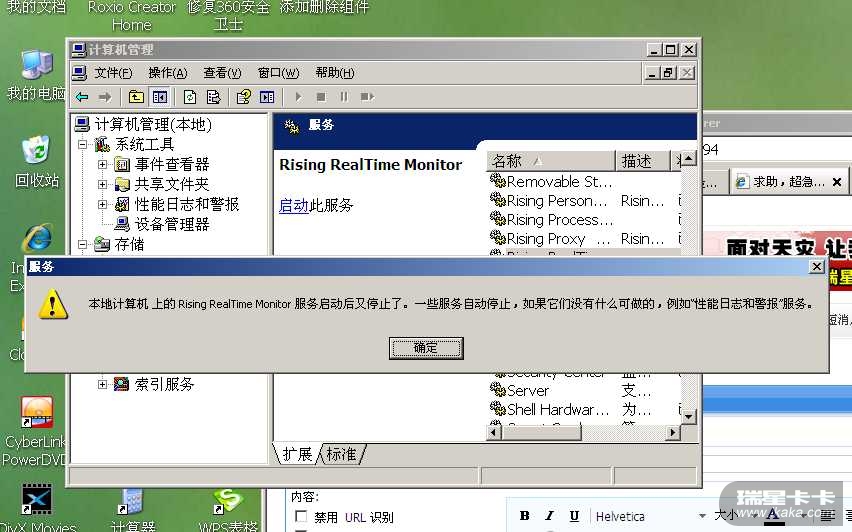Image resolution: width=852 pixels, height=532 pixels.
Task: Click the 确定 button in the 服务 dialog
Action: point(426,348)
